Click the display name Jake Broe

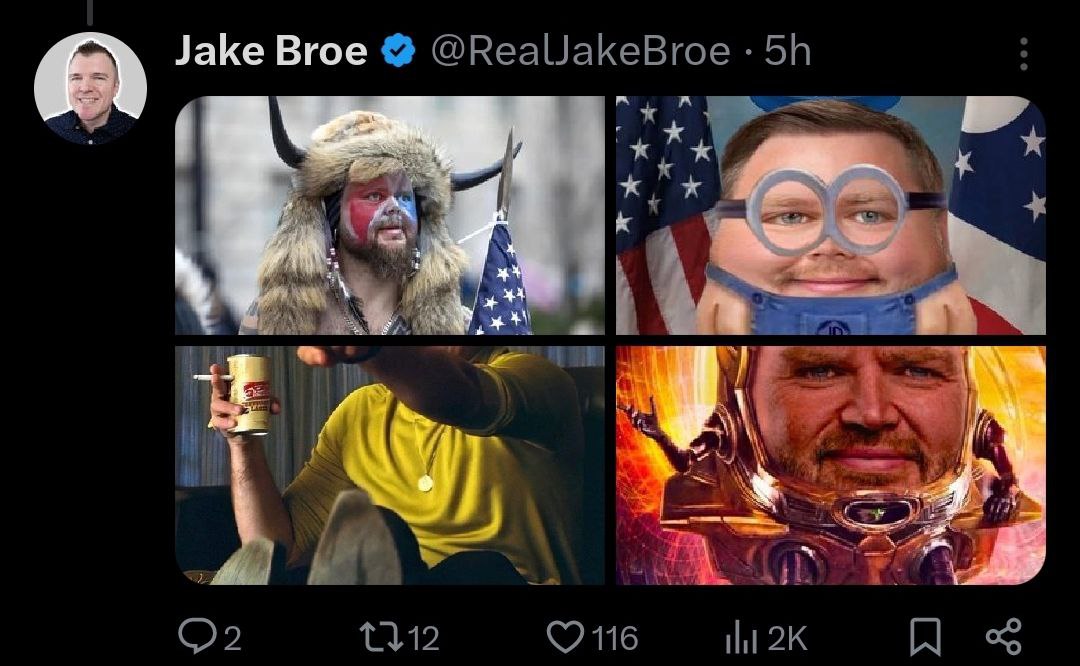[271, 51]
